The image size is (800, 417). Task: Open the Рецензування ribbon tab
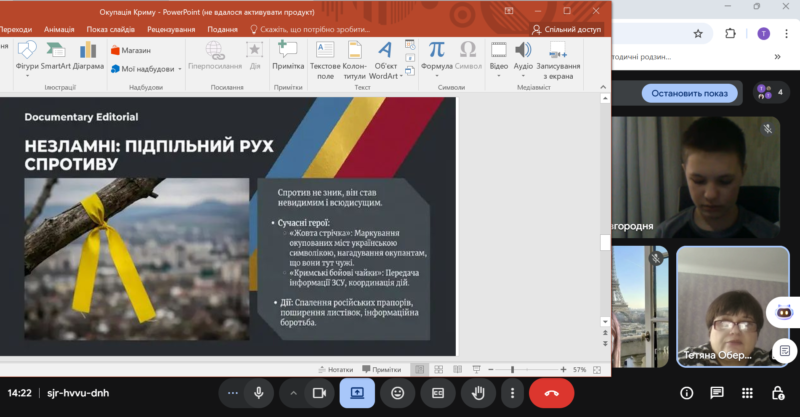pos(170,29)
